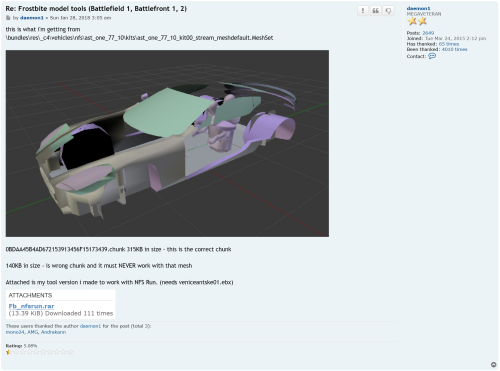Open user AMG's profile in thanks list
The image size is (500, 371).
(32, 332)
